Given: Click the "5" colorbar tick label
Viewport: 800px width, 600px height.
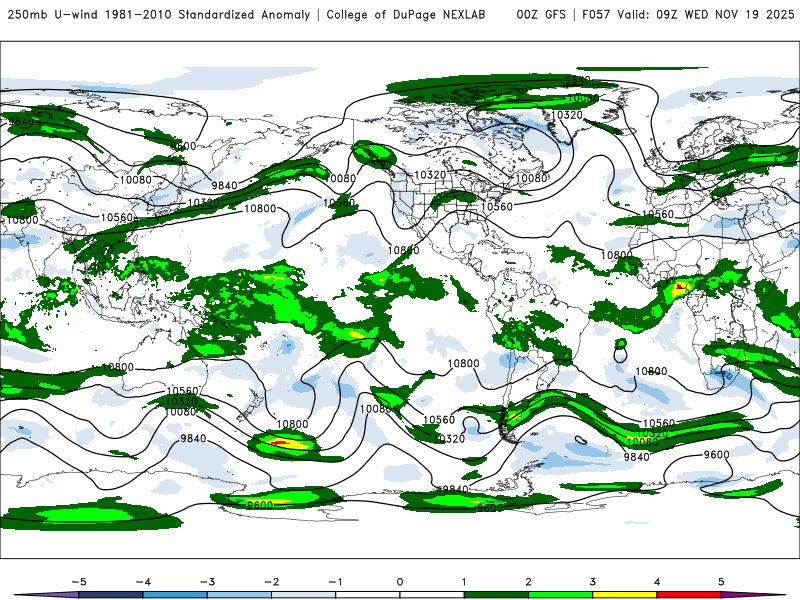Looking at the screenshot, I should point(721,582).
